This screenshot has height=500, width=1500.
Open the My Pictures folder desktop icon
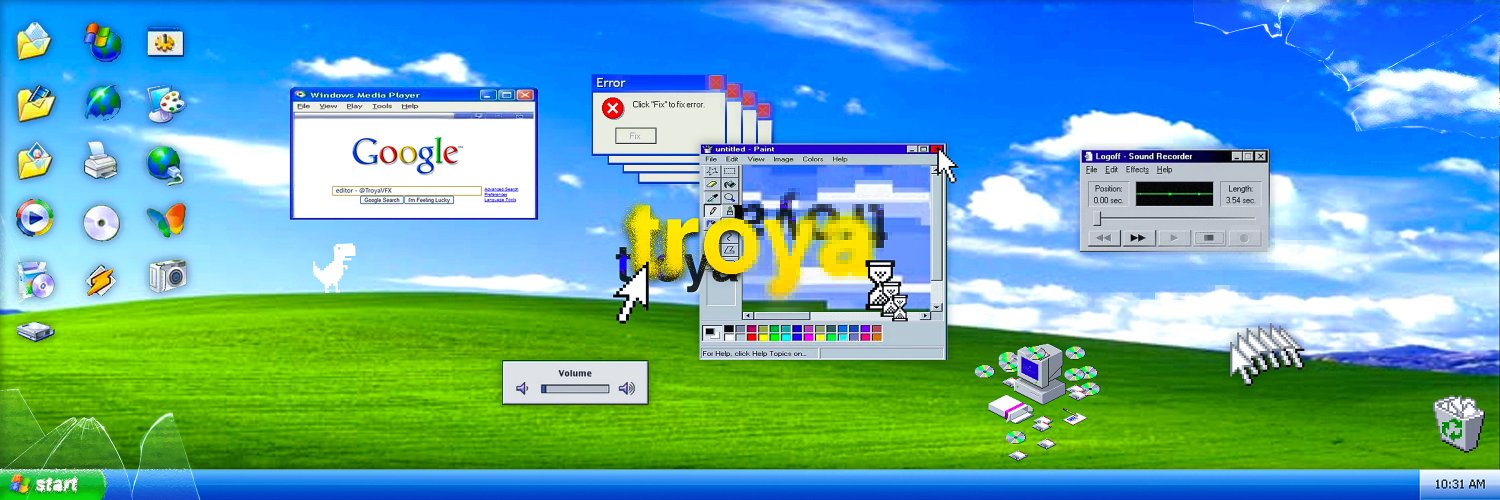(34, 160)
